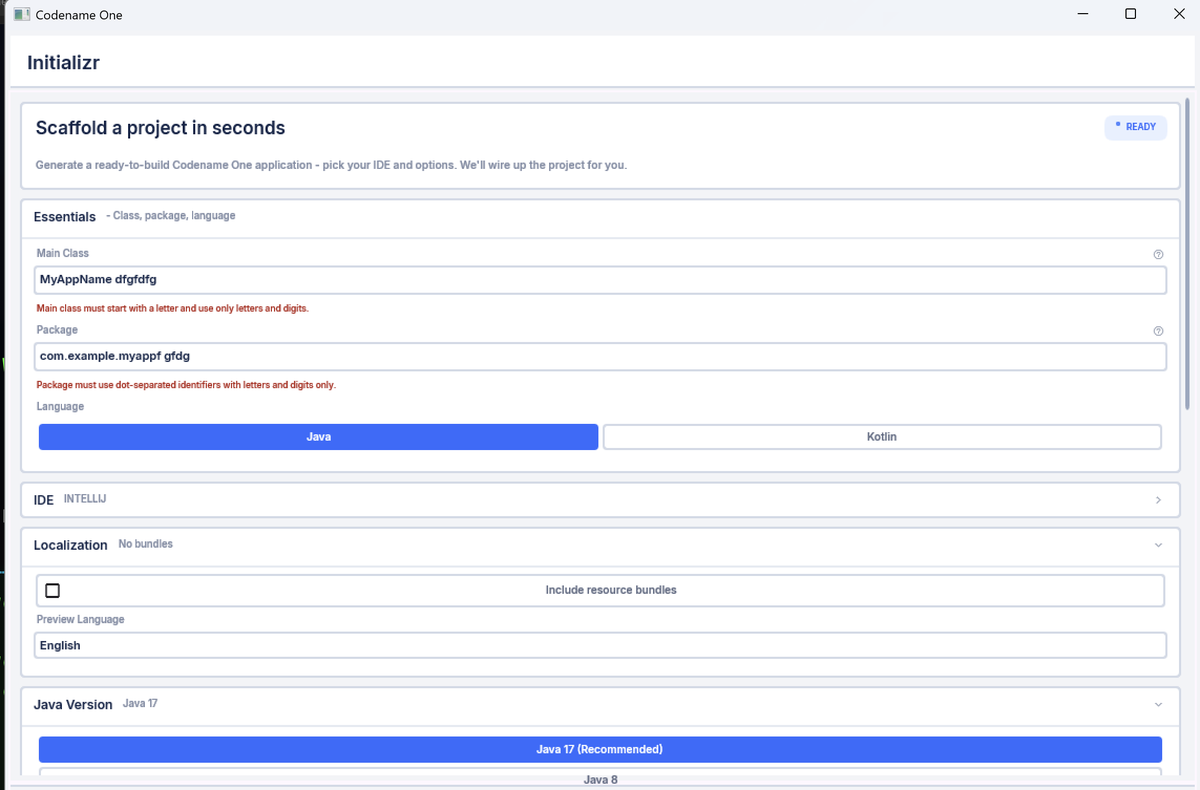Open the Preview Language English dropdown

click(x=600, y=645)
